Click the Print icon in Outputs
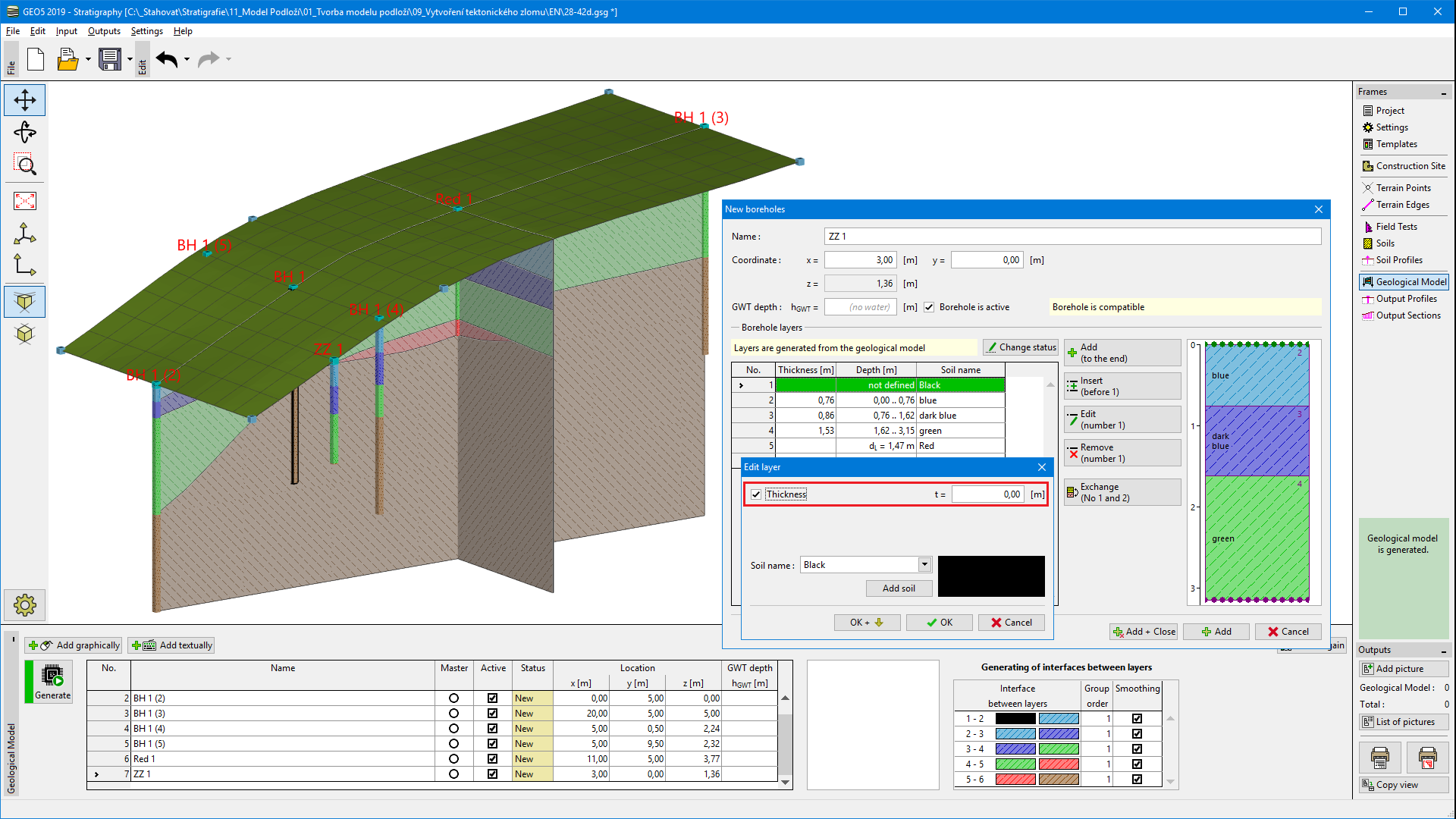This screenshot has height=819, width=1456. (1380, 756)
